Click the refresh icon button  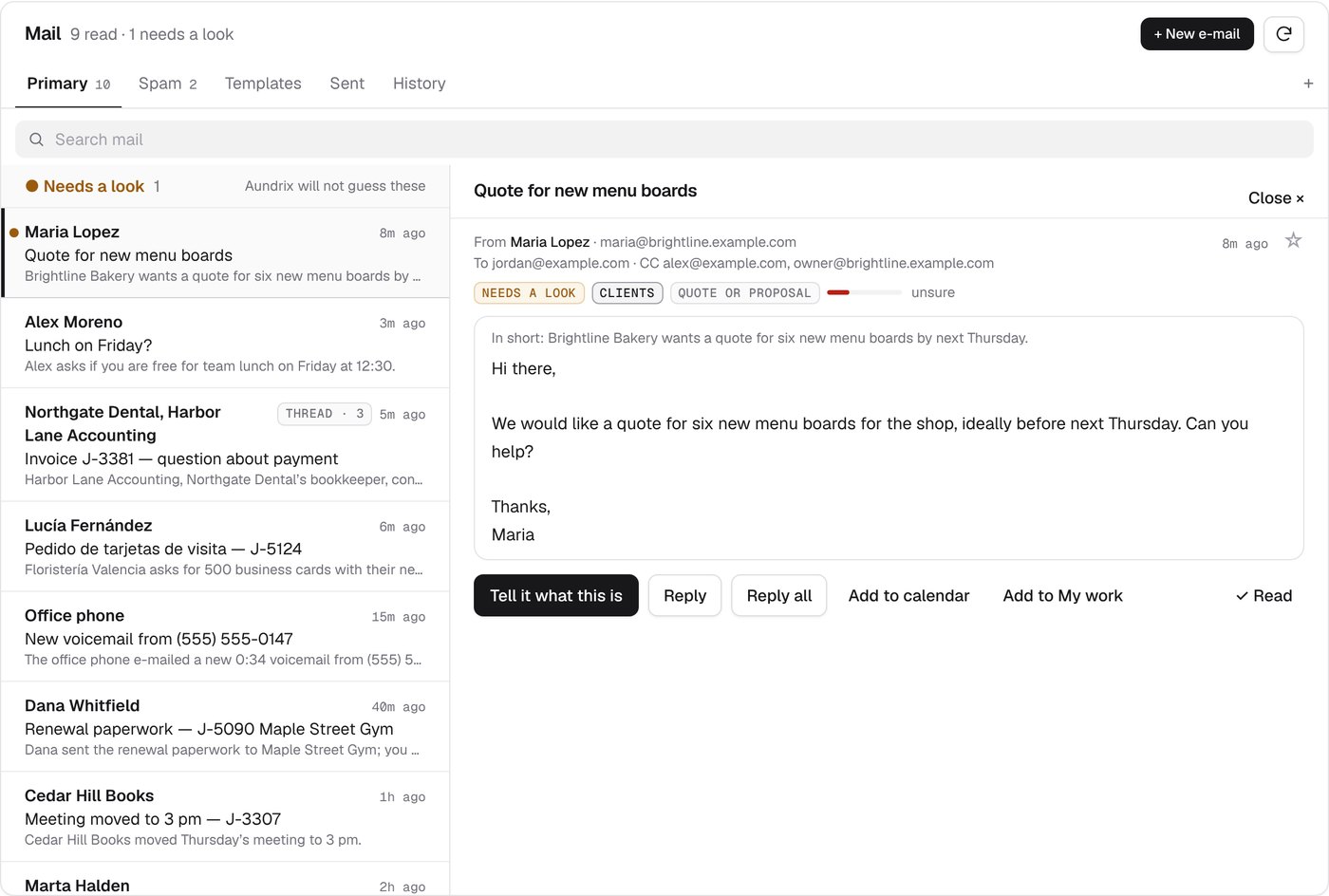1283,34
